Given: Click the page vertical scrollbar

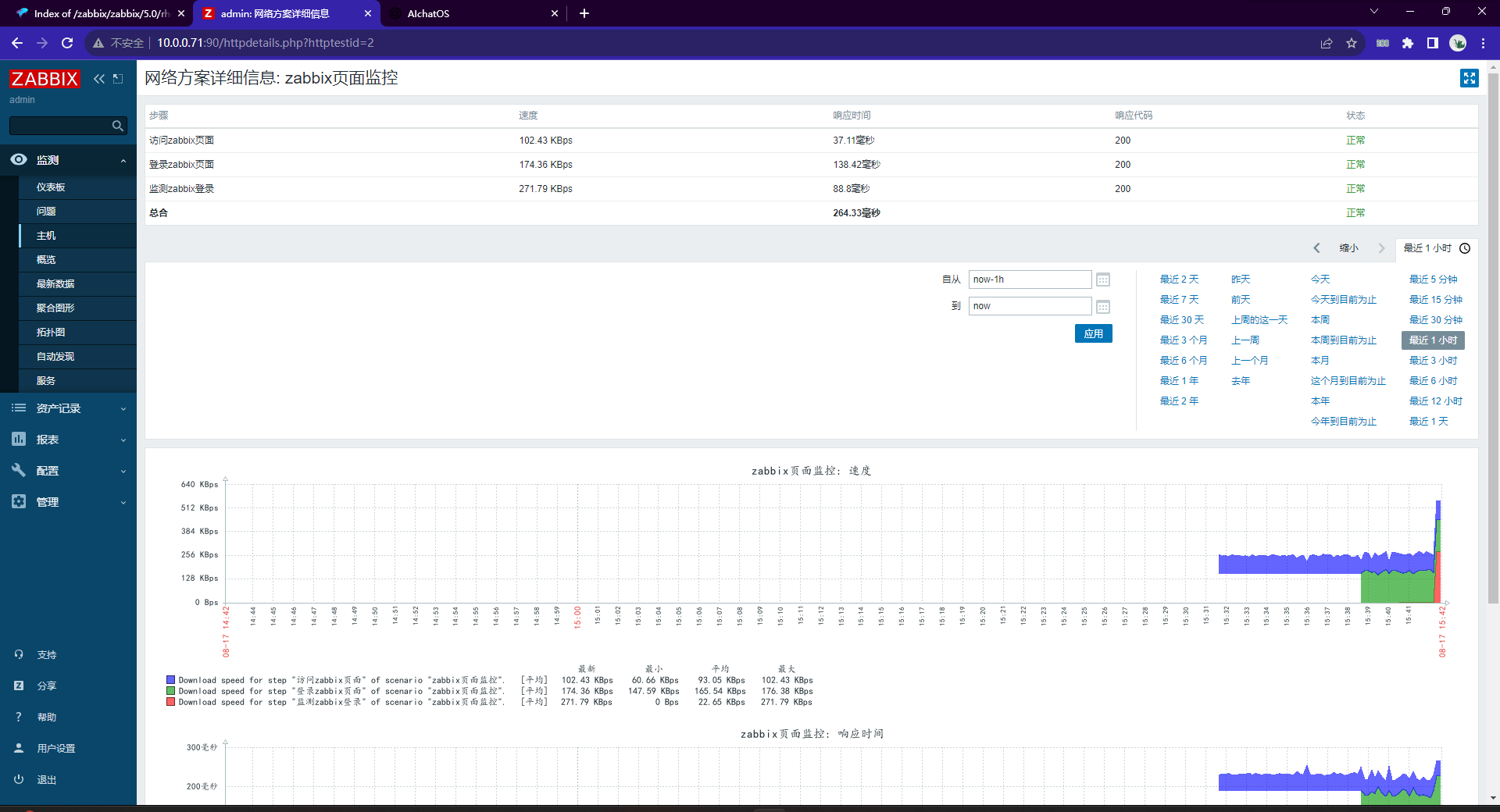Looking at the screenshot, I should point(1493,338).
